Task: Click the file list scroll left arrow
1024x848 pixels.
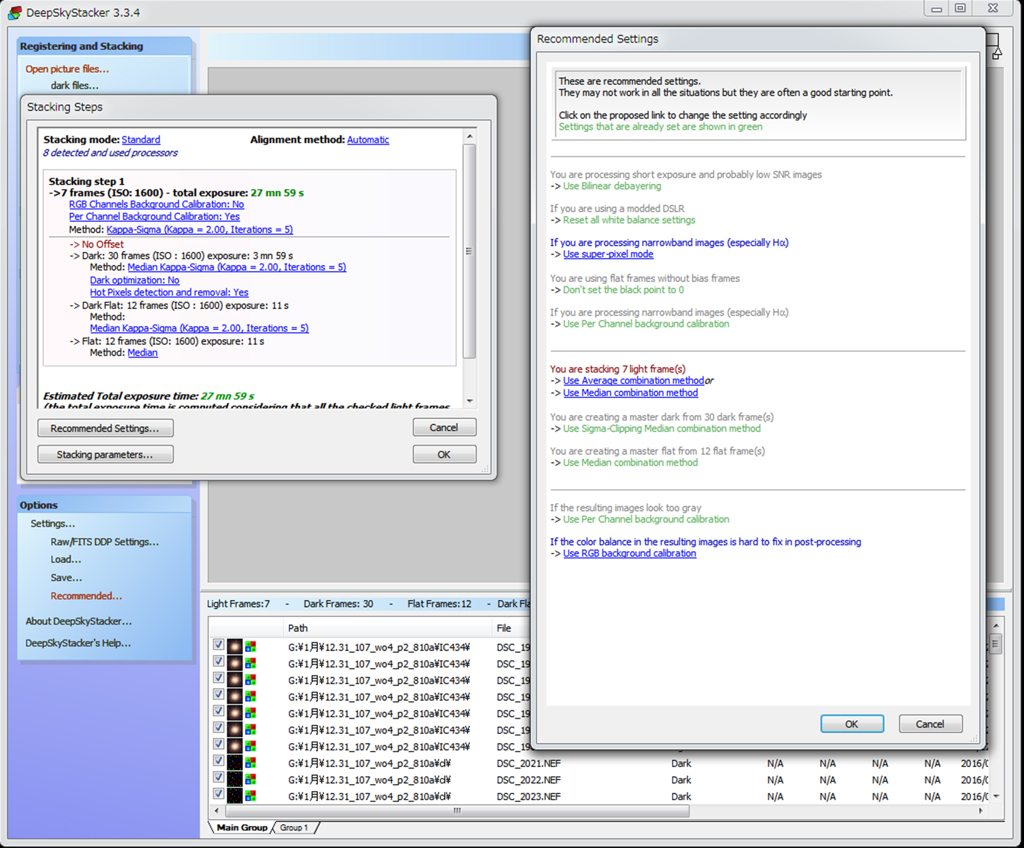Action: (217, 811)
